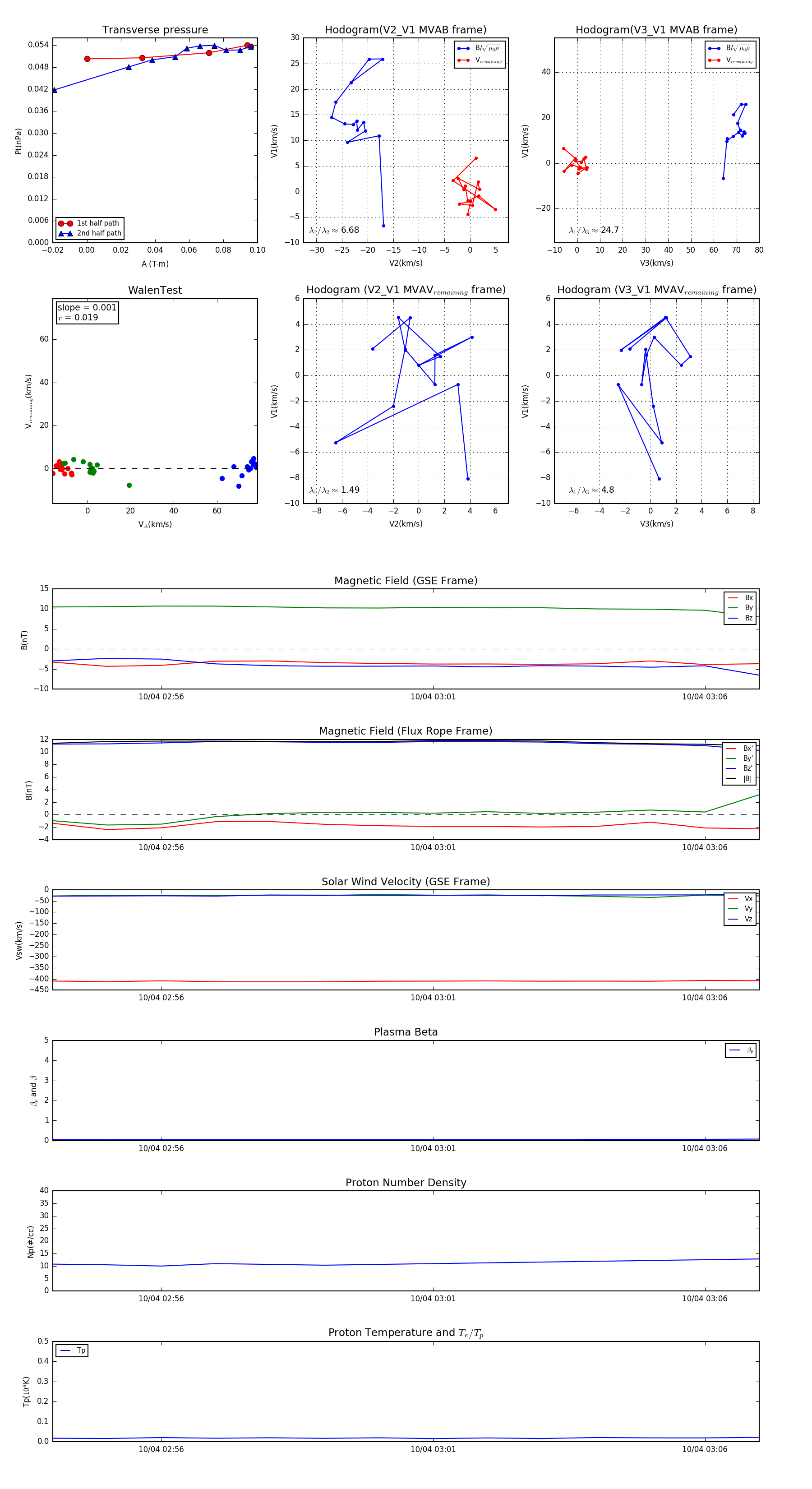This screenshot has width=812, height=1489.
Task: Click "10/04 03:06" tick under Proton Temperature plot
Action: pos(705,1449)
